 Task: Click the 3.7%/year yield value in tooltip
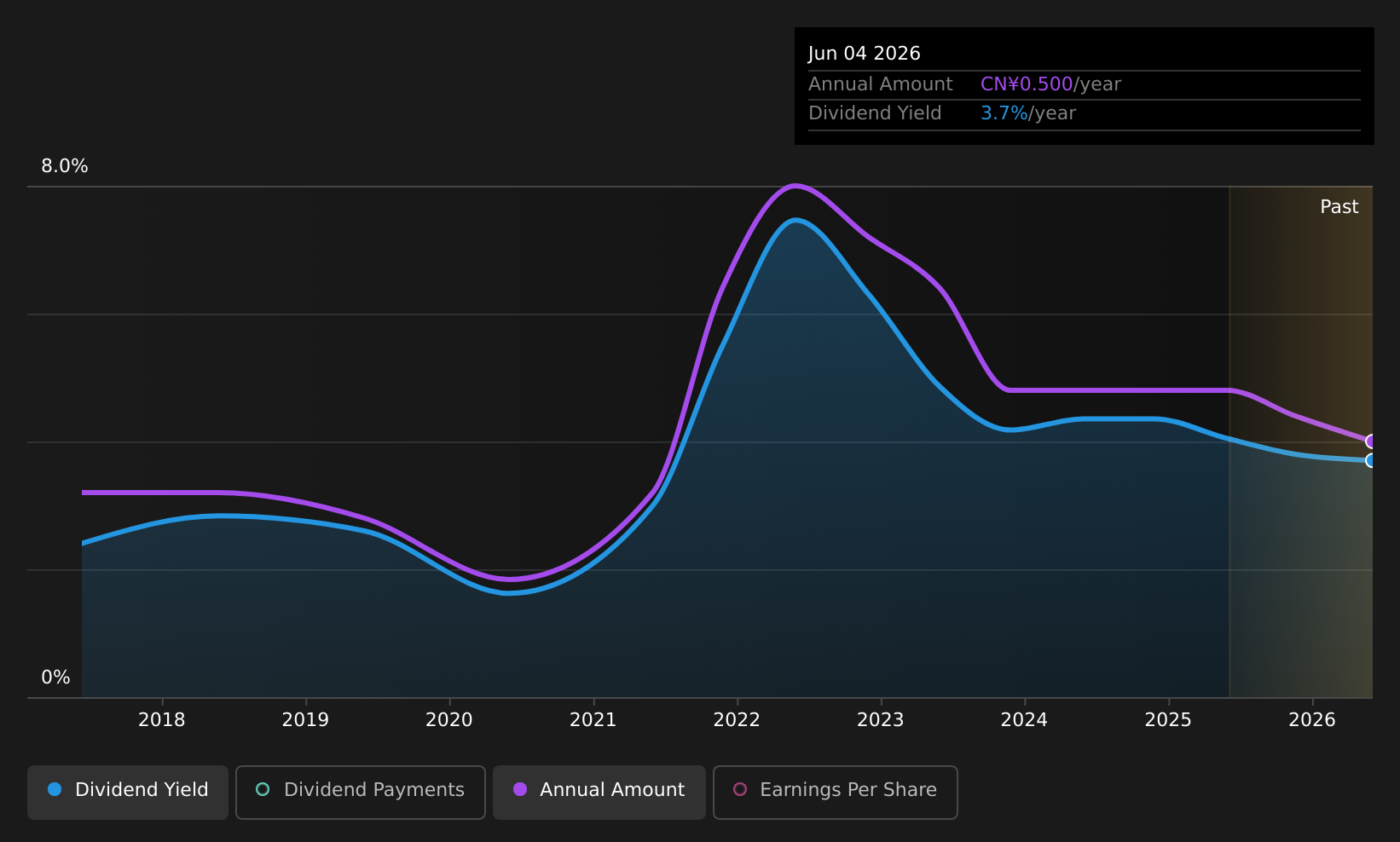point(1028,113)
